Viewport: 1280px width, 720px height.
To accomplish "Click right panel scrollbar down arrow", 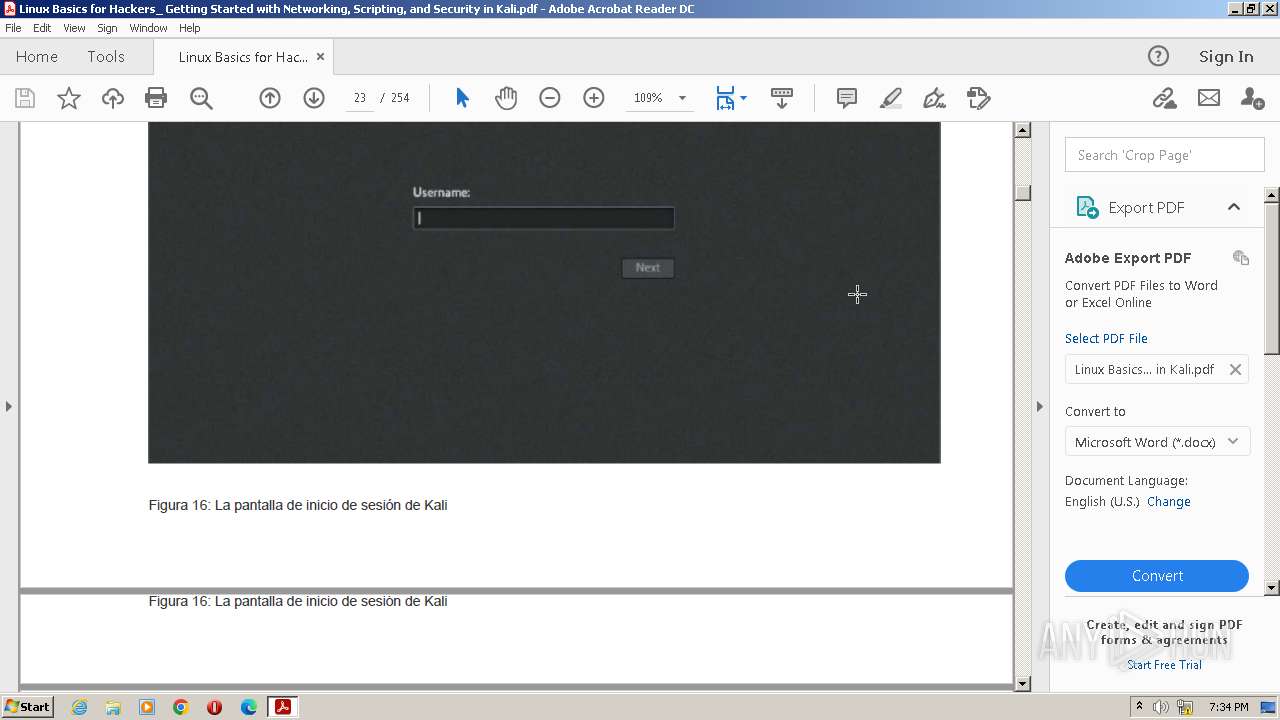I will (1272, 588).
